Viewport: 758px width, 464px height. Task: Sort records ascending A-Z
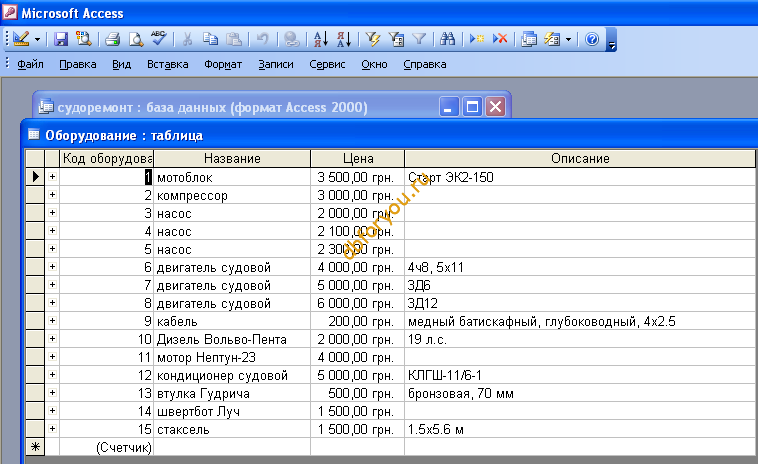tap(321, 39)
